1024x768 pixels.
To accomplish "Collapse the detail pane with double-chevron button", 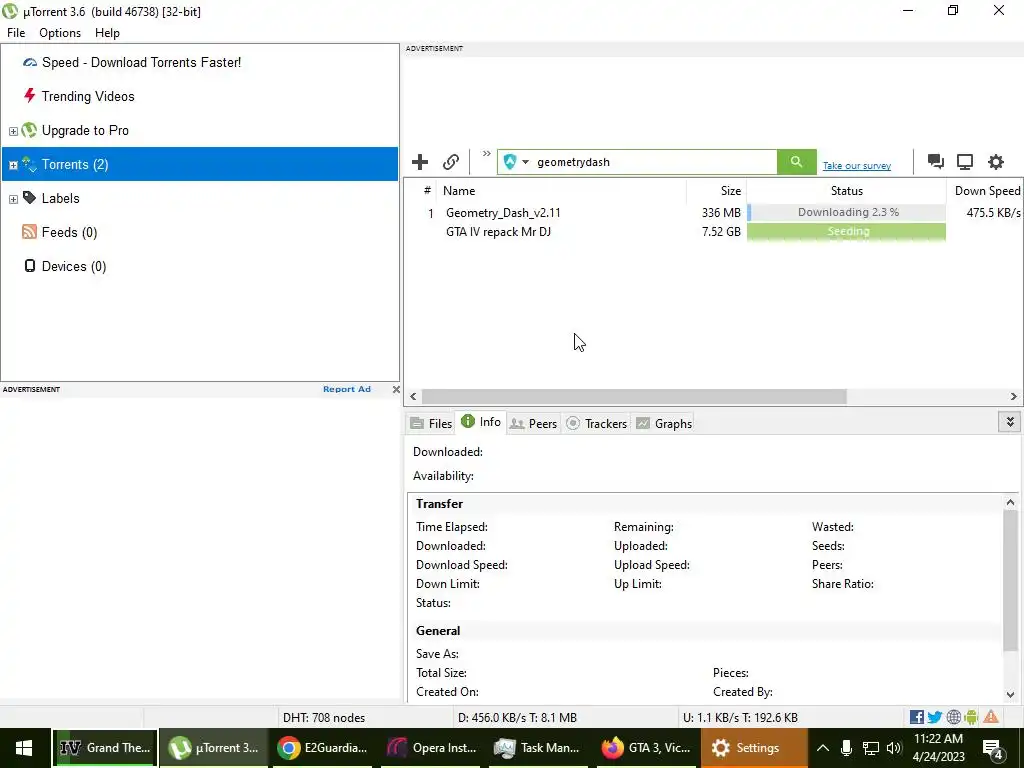I will click(x=1010, y=422).
